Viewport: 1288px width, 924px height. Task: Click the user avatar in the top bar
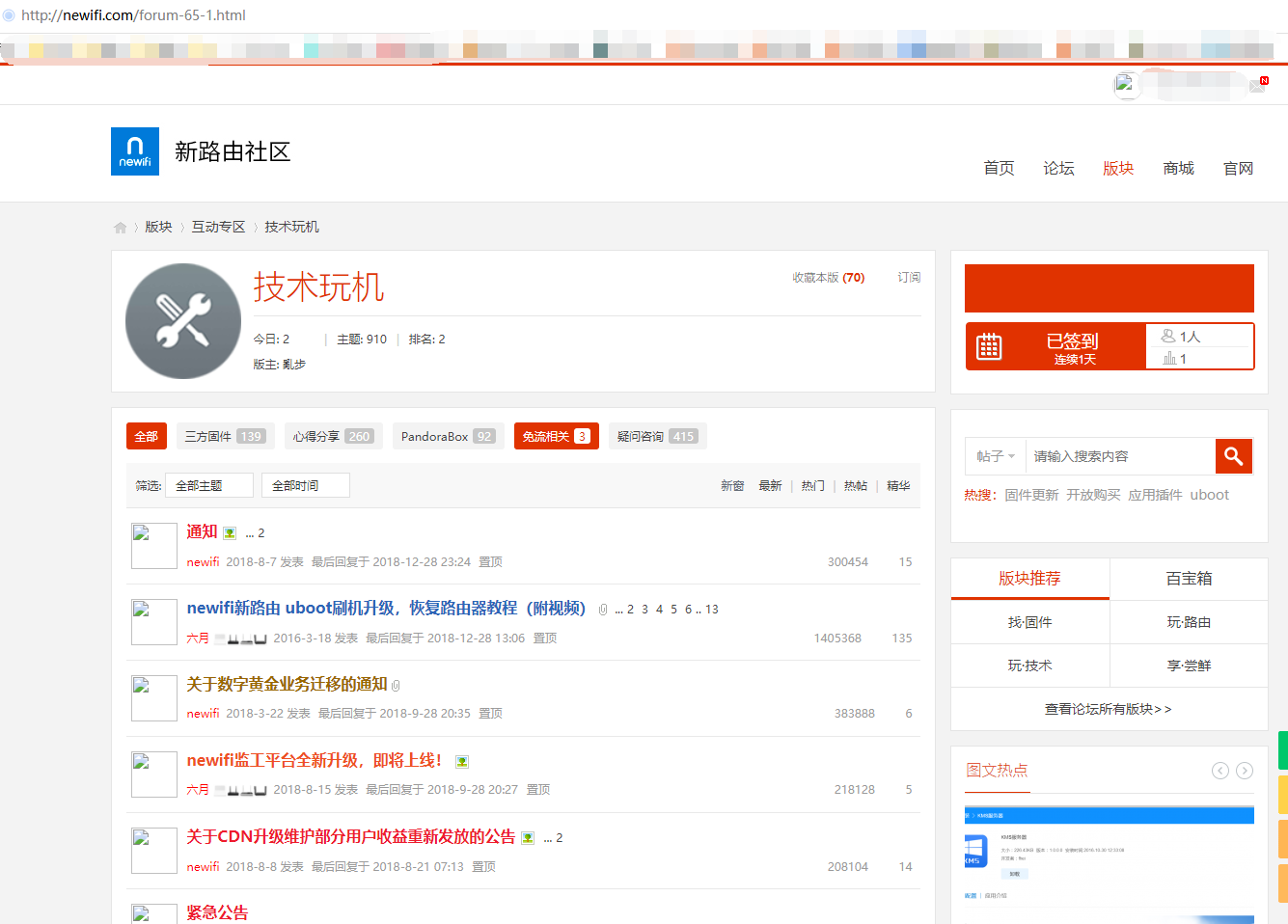tap(1125, 86)
